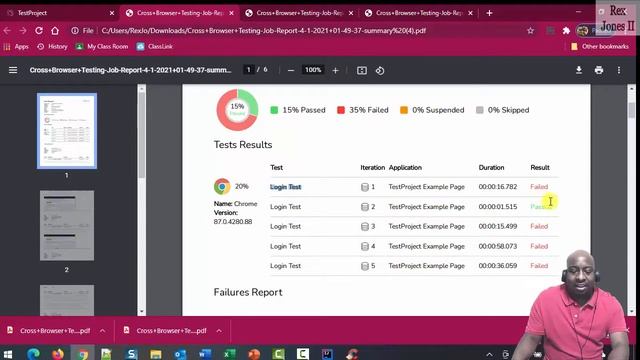Open Other bookmarks folder
Viewport: 640px width, 360px height.
coord(600,47)
